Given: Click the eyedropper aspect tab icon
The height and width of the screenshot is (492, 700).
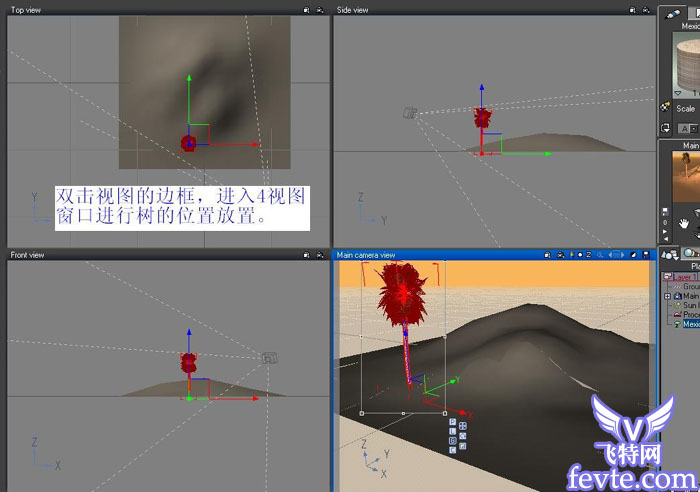Looking at the screenshot, I should [x=672, y=14].
